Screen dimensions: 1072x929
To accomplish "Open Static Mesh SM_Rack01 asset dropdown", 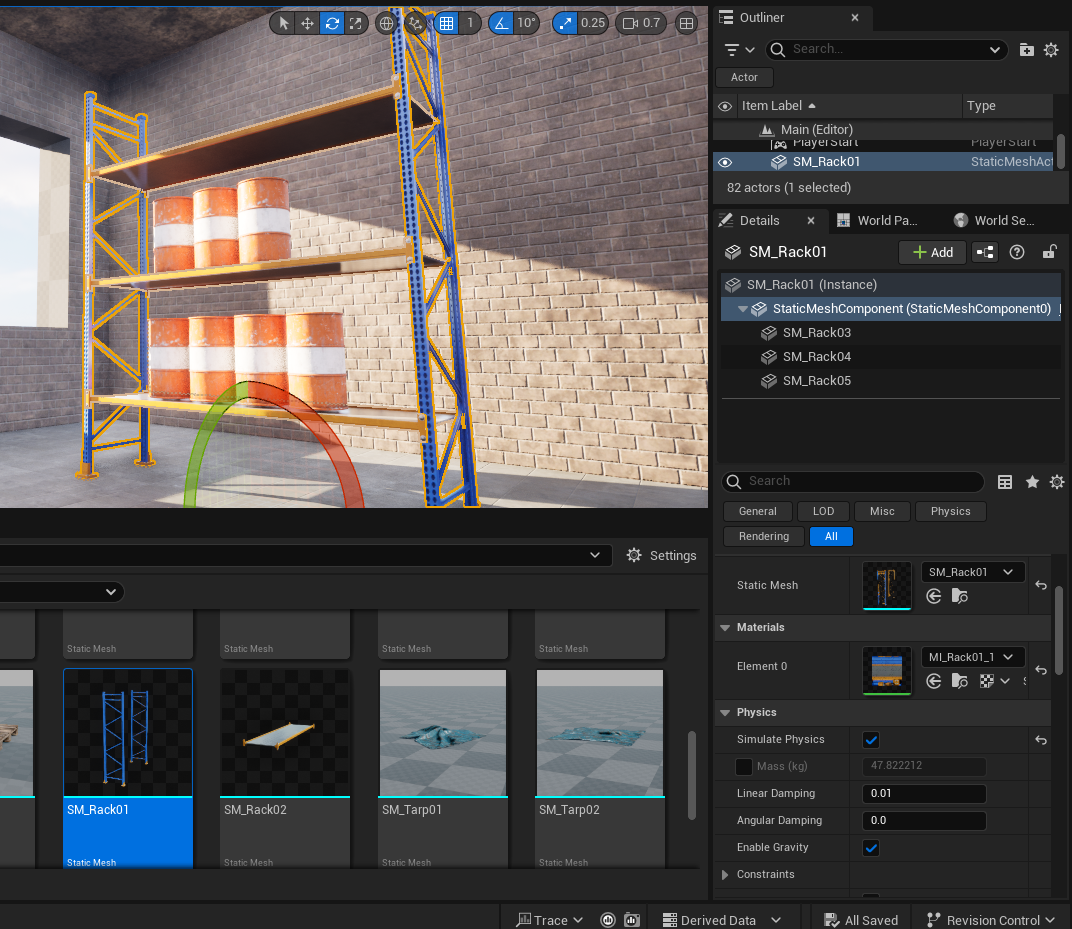I will tap(972, 572).
